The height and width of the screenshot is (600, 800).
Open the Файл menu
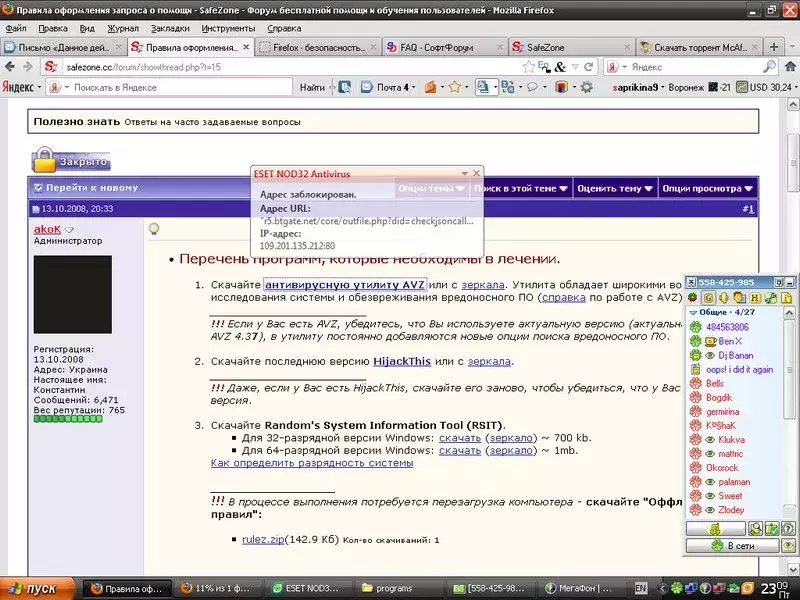click(16, 29)
